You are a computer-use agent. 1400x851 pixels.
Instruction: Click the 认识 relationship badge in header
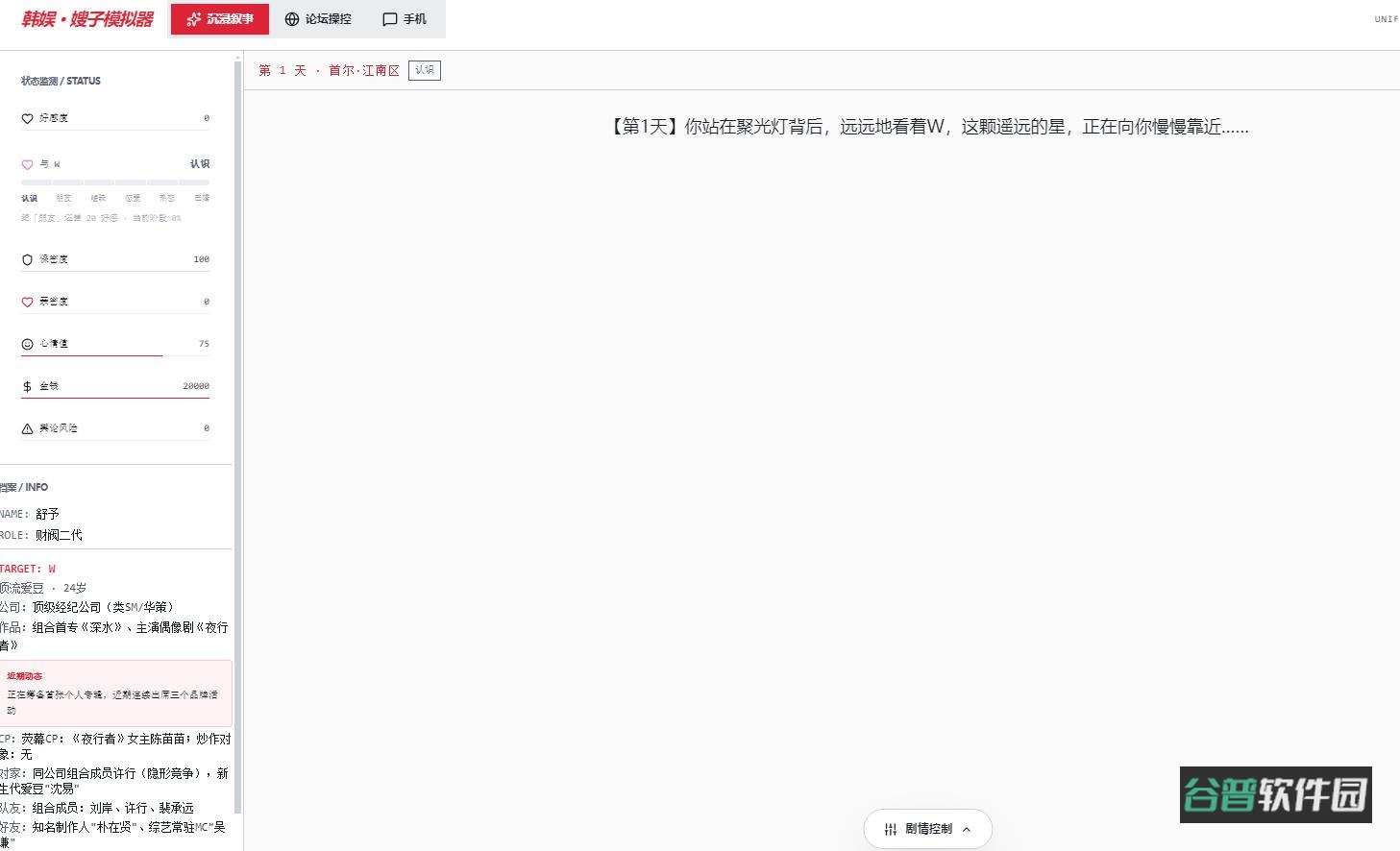(425, 70)
